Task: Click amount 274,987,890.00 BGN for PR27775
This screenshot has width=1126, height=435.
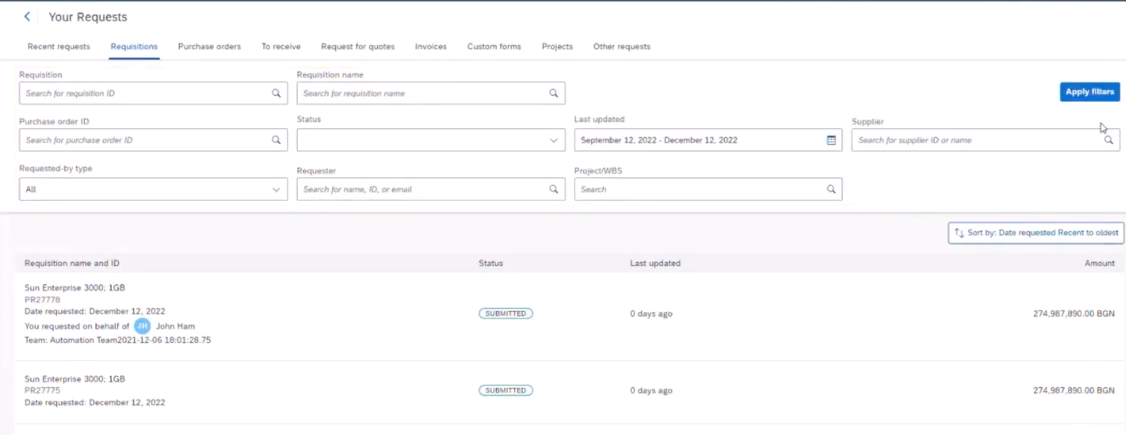Action: (x=1074, y=390)
